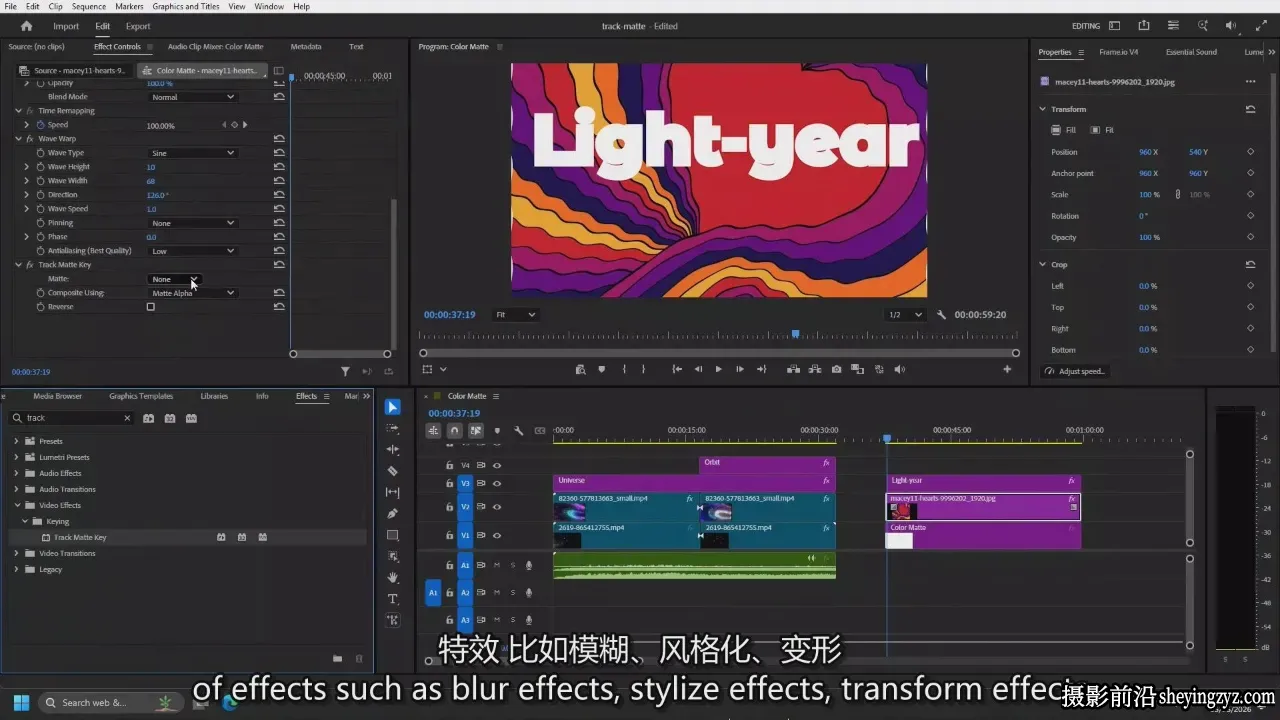Select the Track Select Forward tool

(393, 428)
